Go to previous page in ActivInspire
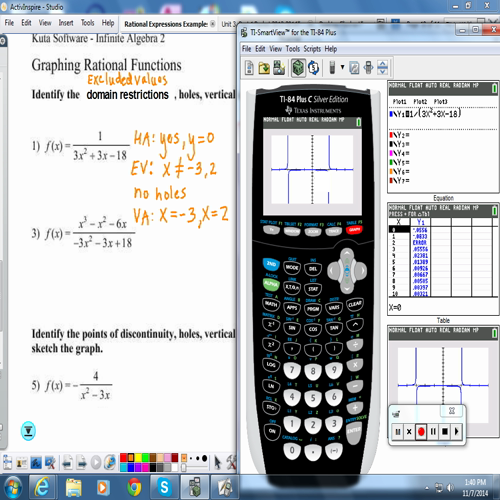This screenshot has width=500, height=500. (67, 463)
